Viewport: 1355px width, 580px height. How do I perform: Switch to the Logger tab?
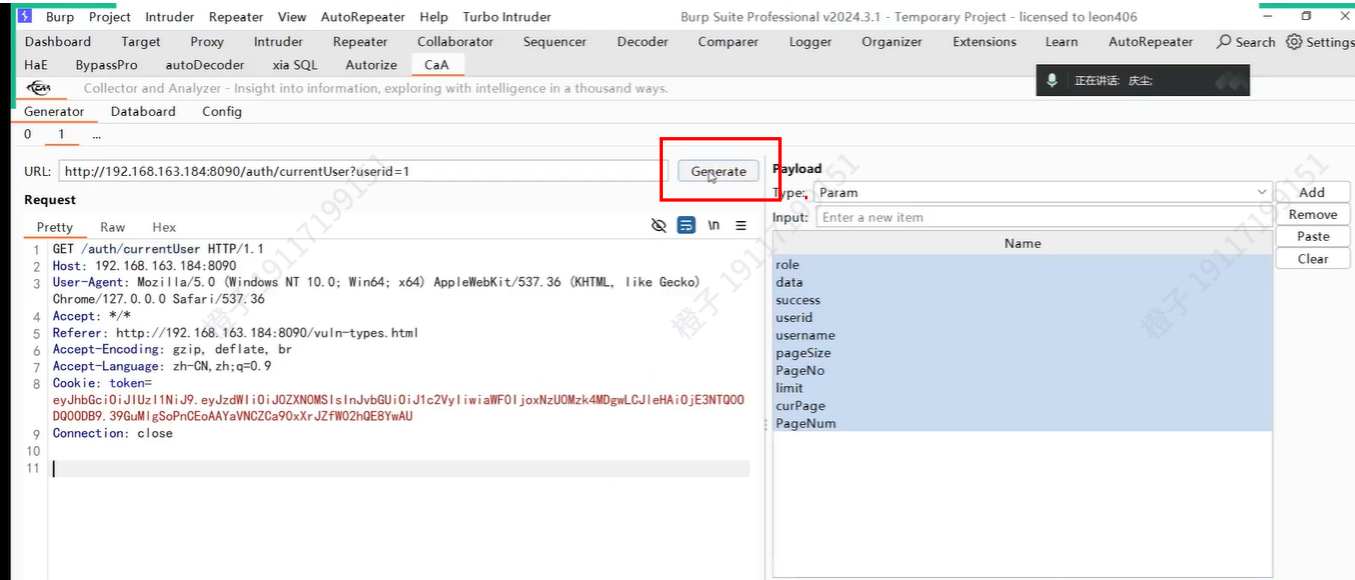pyautogui.click(x=810, y=42)
